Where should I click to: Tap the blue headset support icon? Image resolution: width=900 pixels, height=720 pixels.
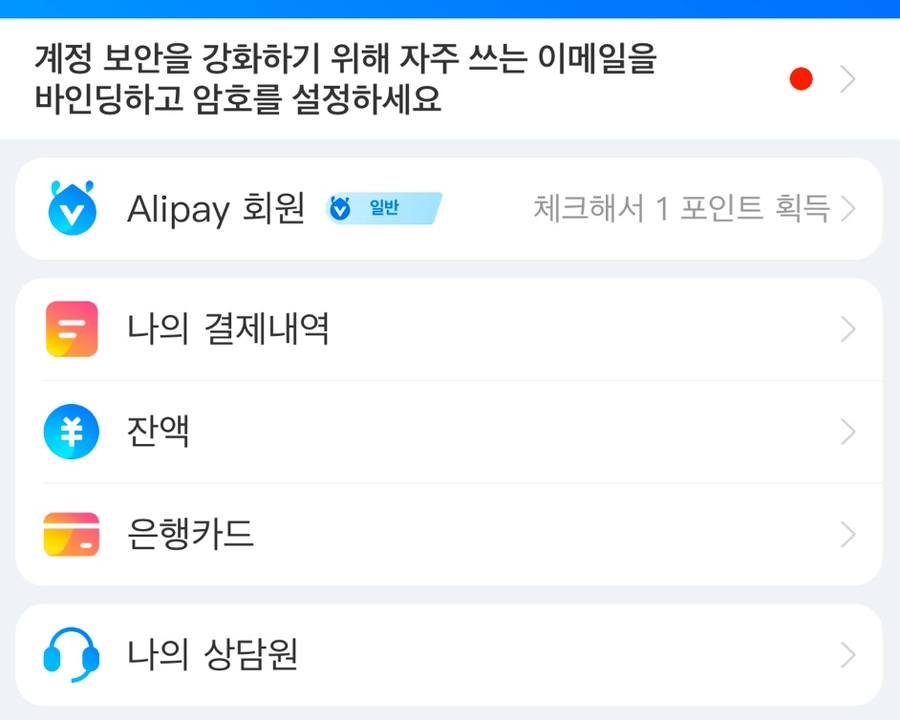coord(72,655)
